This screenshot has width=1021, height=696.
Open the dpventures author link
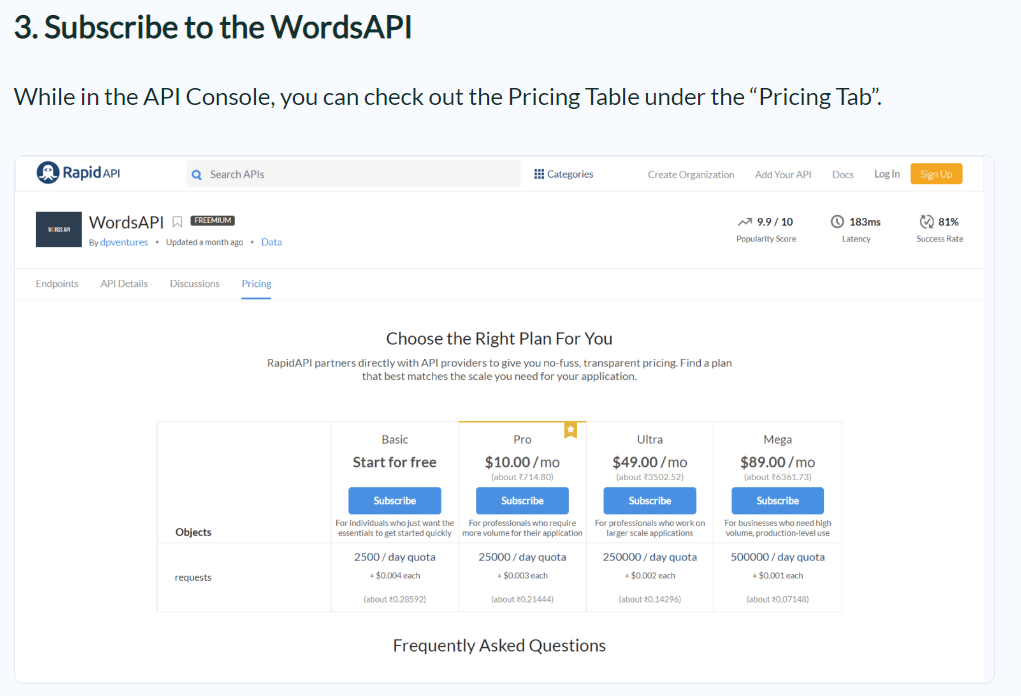(124, 242)
